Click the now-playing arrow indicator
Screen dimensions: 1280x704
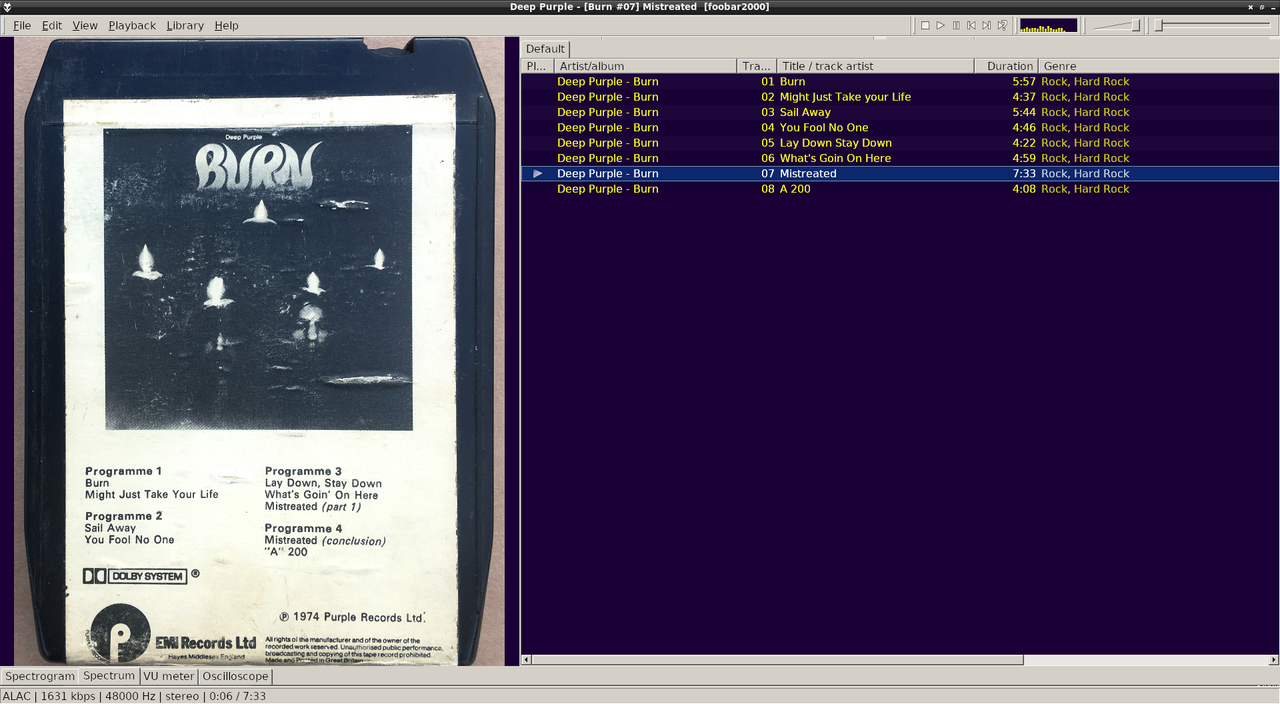(x=537, y=173)
